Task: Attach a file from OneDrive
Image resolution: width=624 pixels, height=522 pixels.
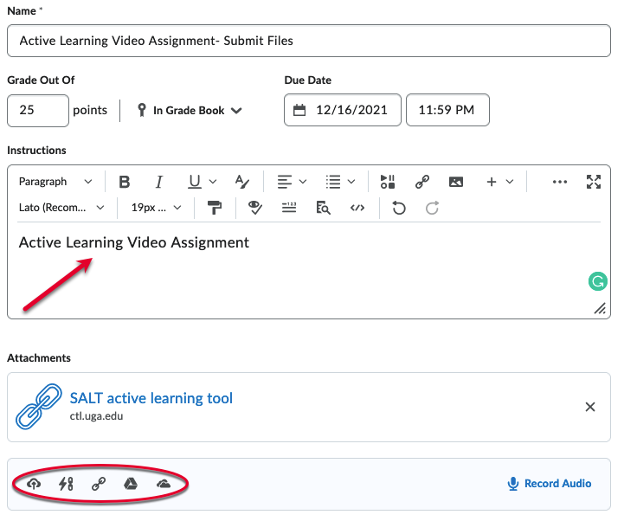Action: (163, 484)
